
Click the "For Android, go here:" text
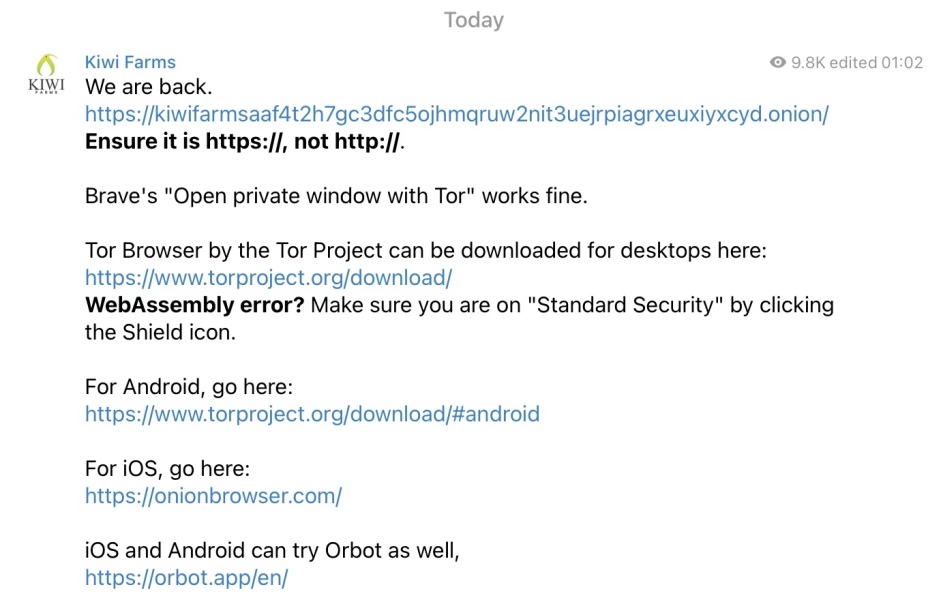188,387
